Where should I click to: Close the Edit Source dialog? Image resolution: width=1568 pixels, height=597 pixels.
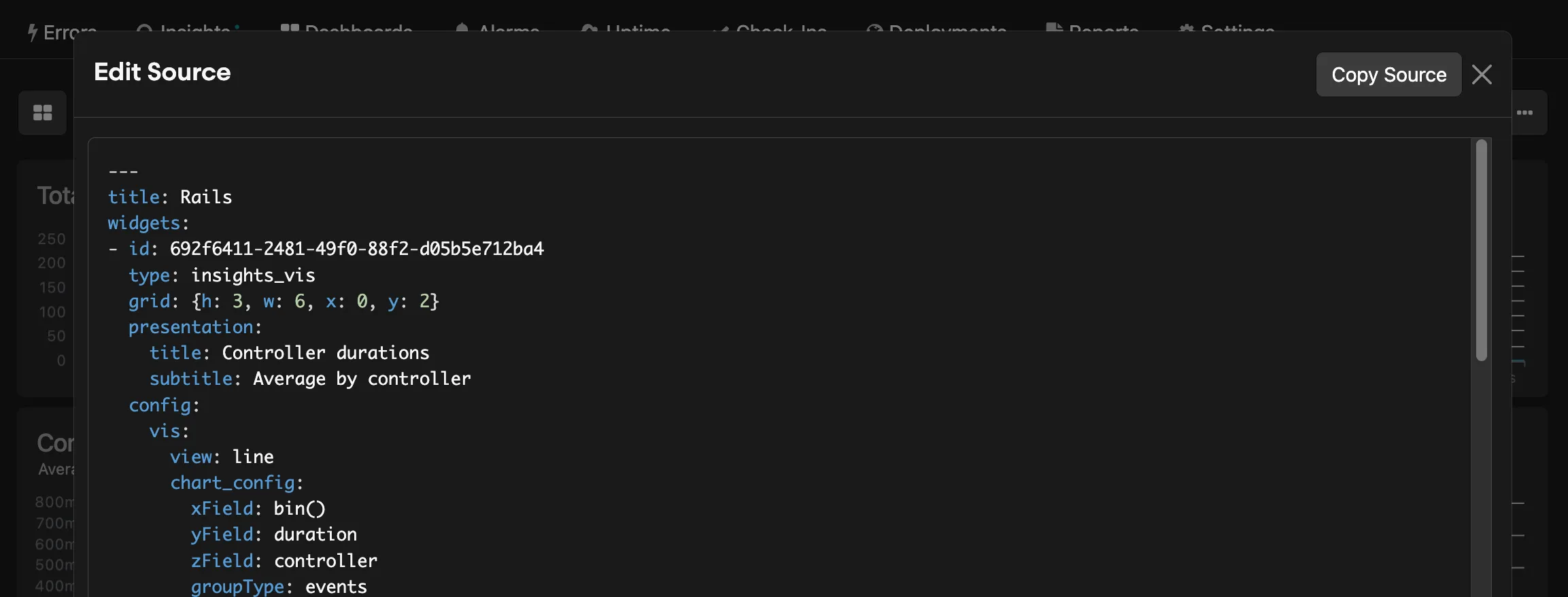pos(1482,74)
